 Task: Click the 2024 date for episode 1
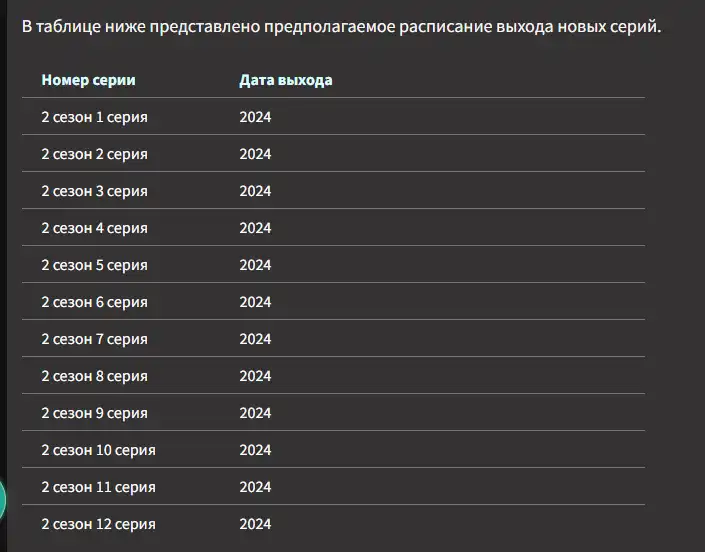[255, 117]
